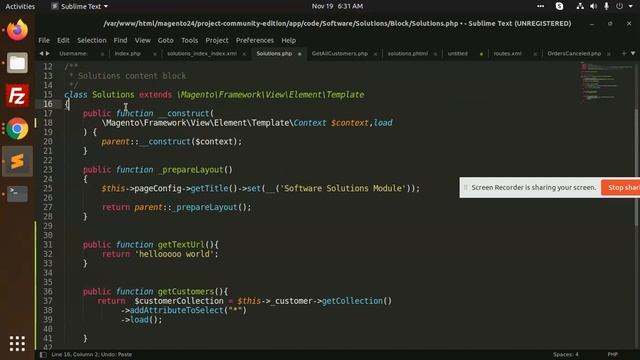Click 'Line 16, Column 2' status text

(x=75, y=355)
